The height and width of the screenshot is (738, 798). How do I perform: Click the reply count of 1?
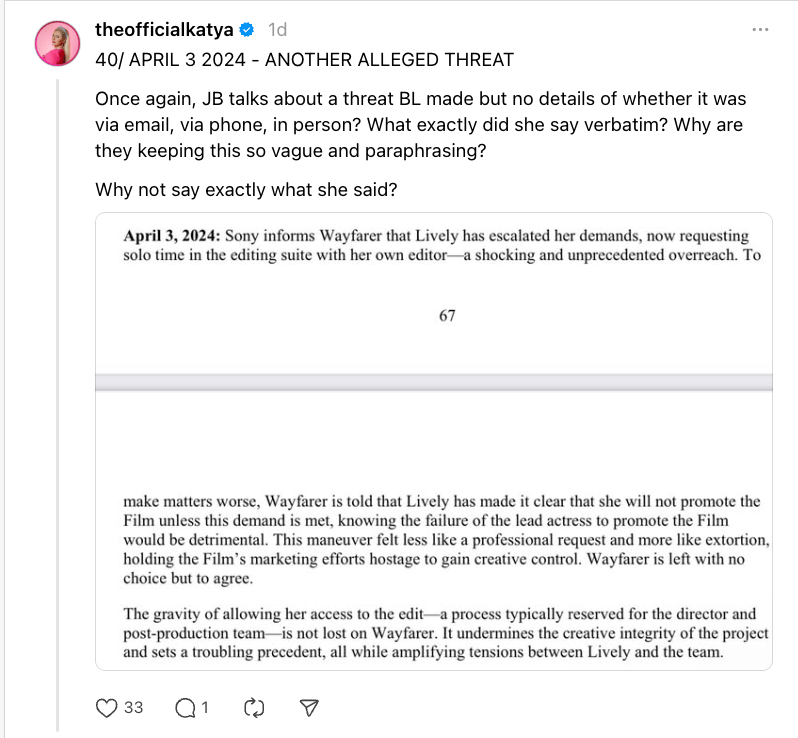(204, 708)
